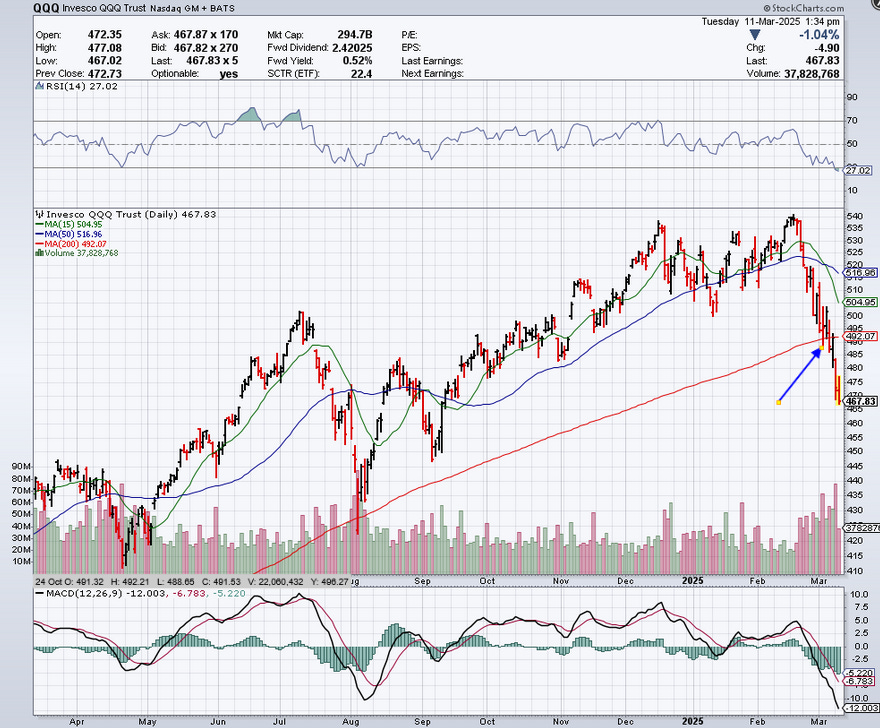Screen dimensions: 880x728
Task: Click the price bars icon before Invesco QQQ Trust (Daily)
Action: [39, 214]
